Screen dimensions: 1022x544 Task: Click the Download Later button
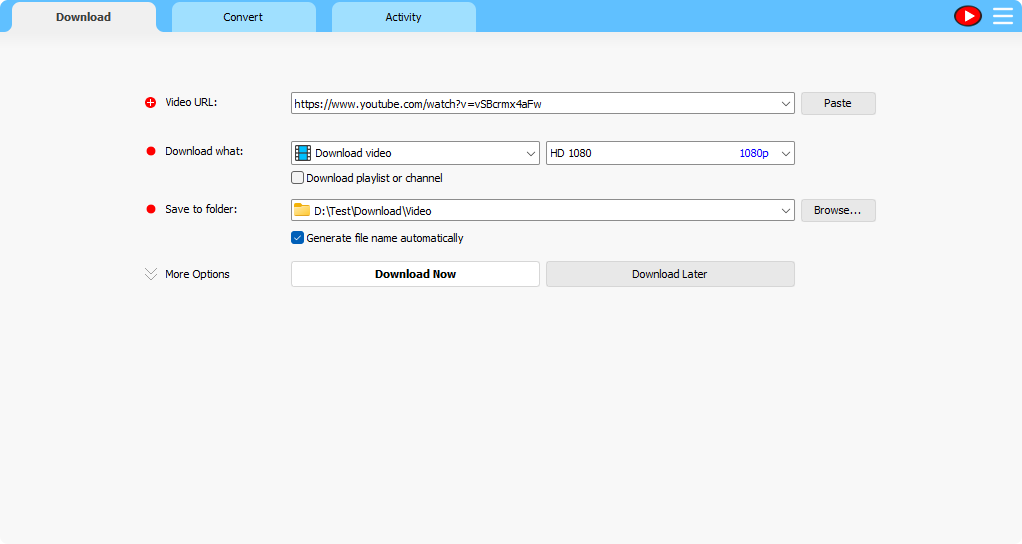[669, 274]
